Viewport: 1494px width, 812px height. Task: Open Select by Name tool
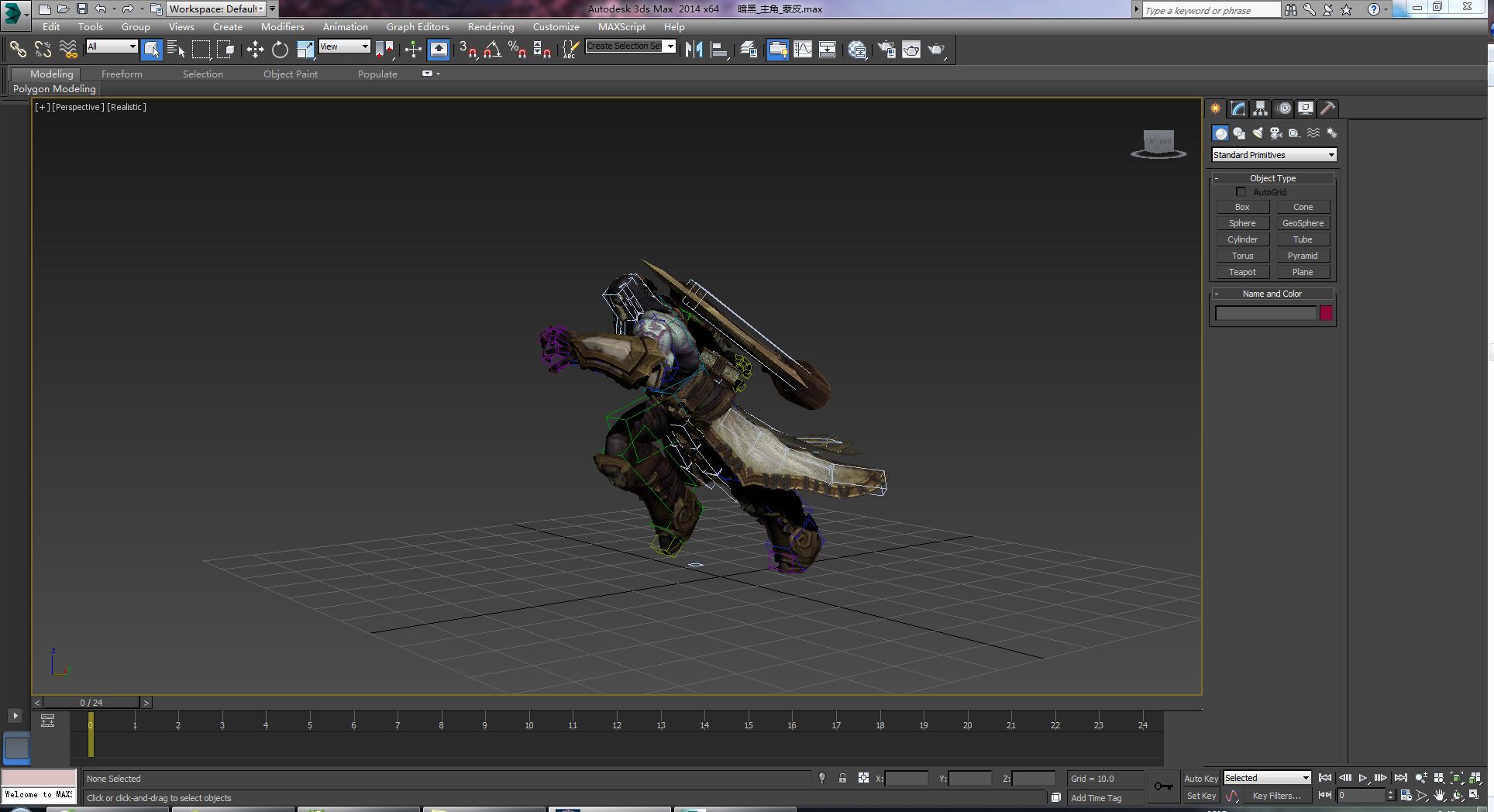coord(176,50)
